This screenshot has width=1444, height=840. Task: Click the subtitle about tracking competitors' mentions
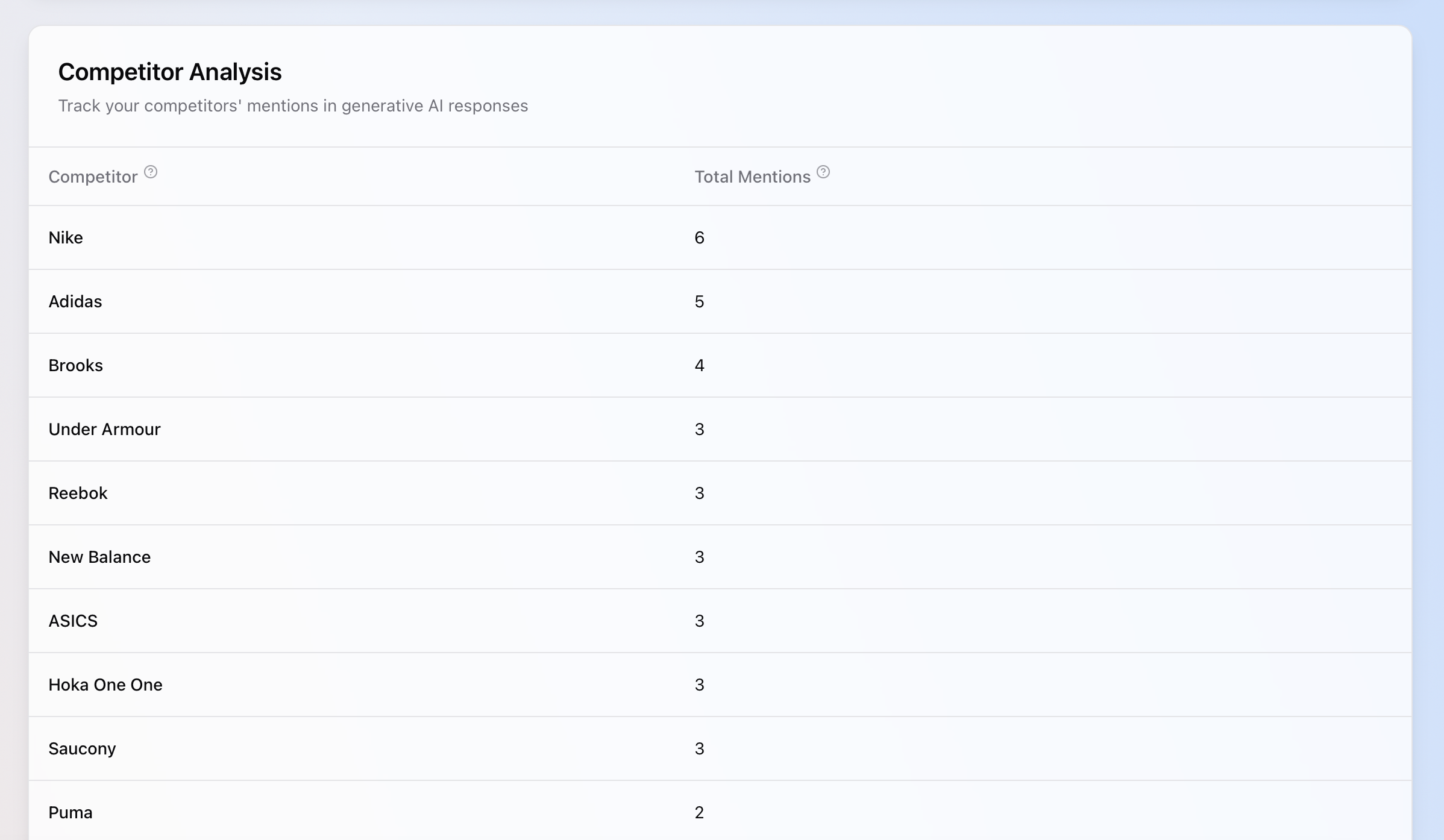[x=293, y=106]
